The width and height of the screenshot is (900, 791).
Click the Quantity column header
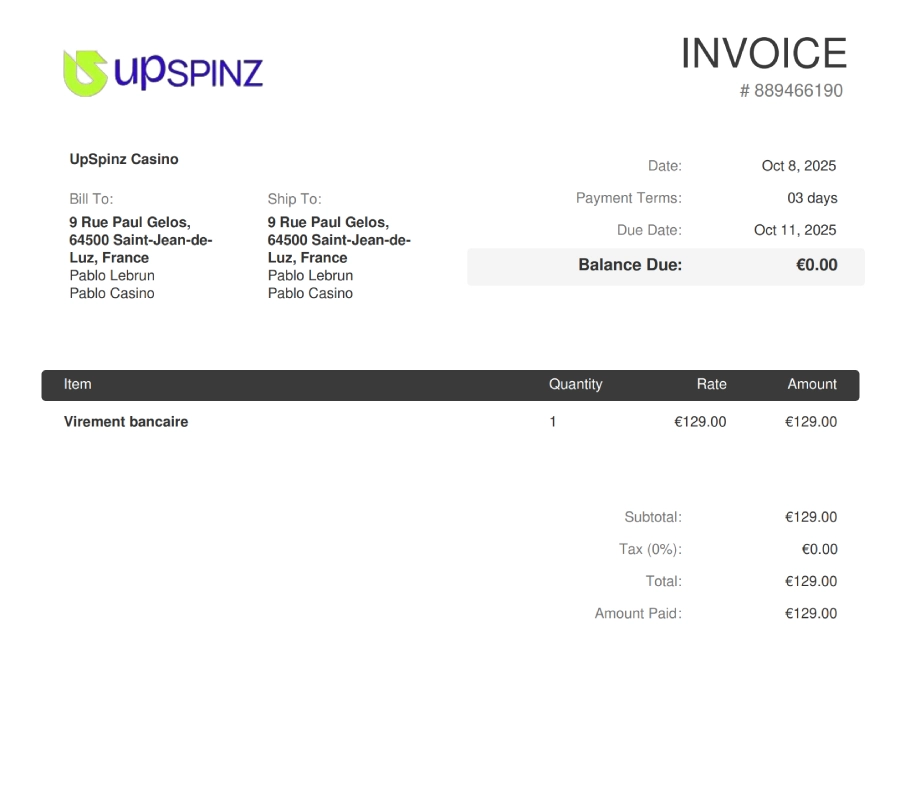click(576, 384)
